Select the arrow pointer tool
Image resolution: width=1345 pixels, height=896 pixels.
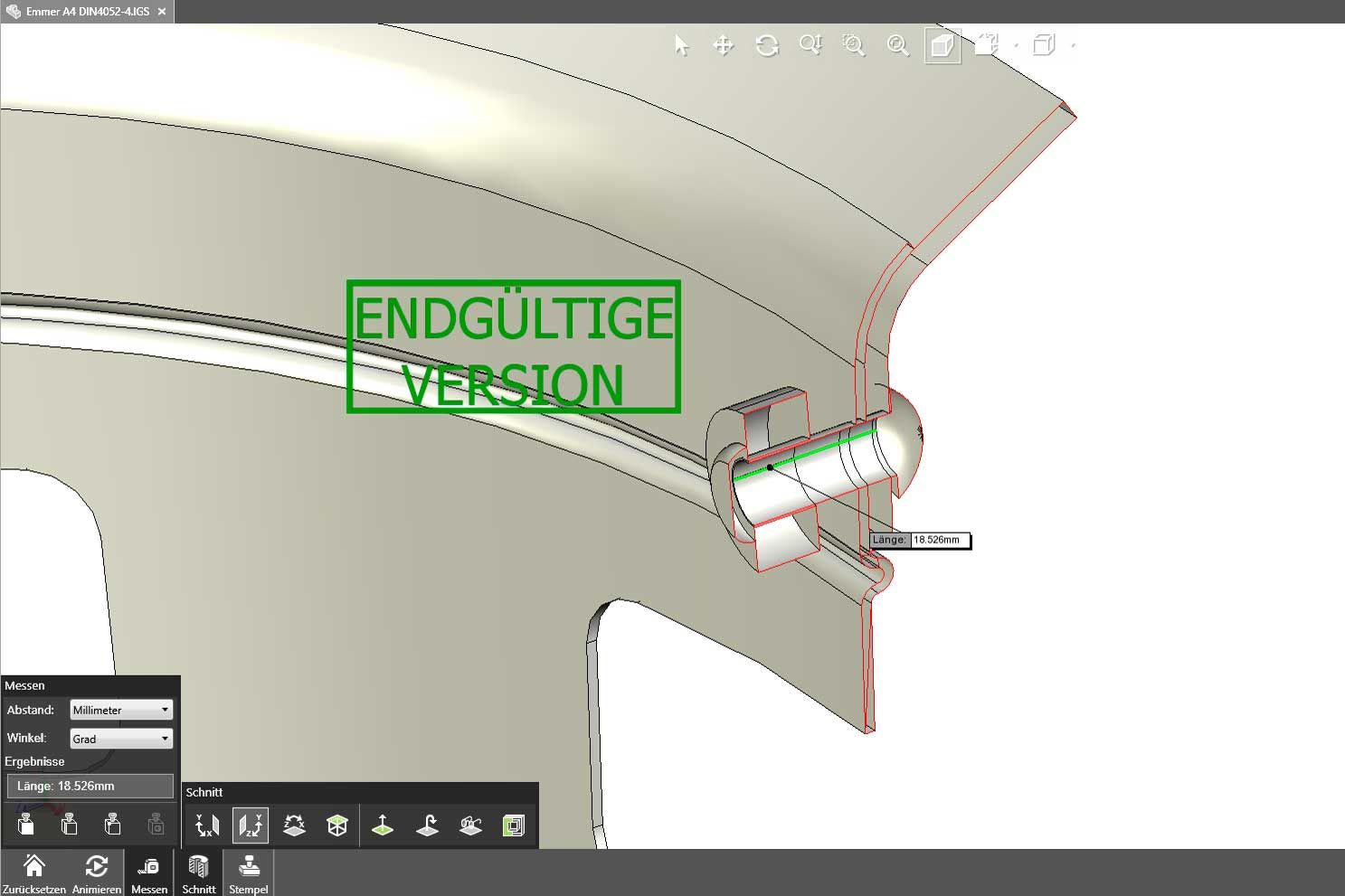pos(681,45)
